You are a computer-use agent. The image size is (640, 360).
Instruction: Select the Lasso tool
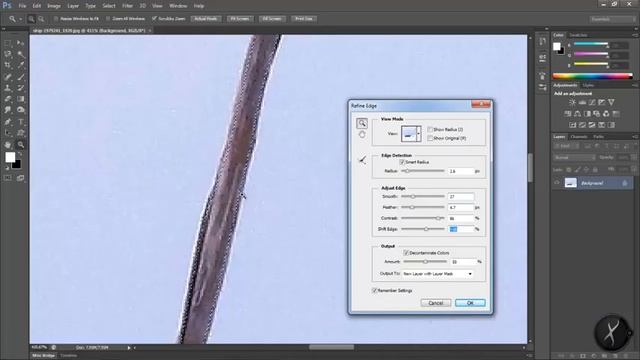8,54
